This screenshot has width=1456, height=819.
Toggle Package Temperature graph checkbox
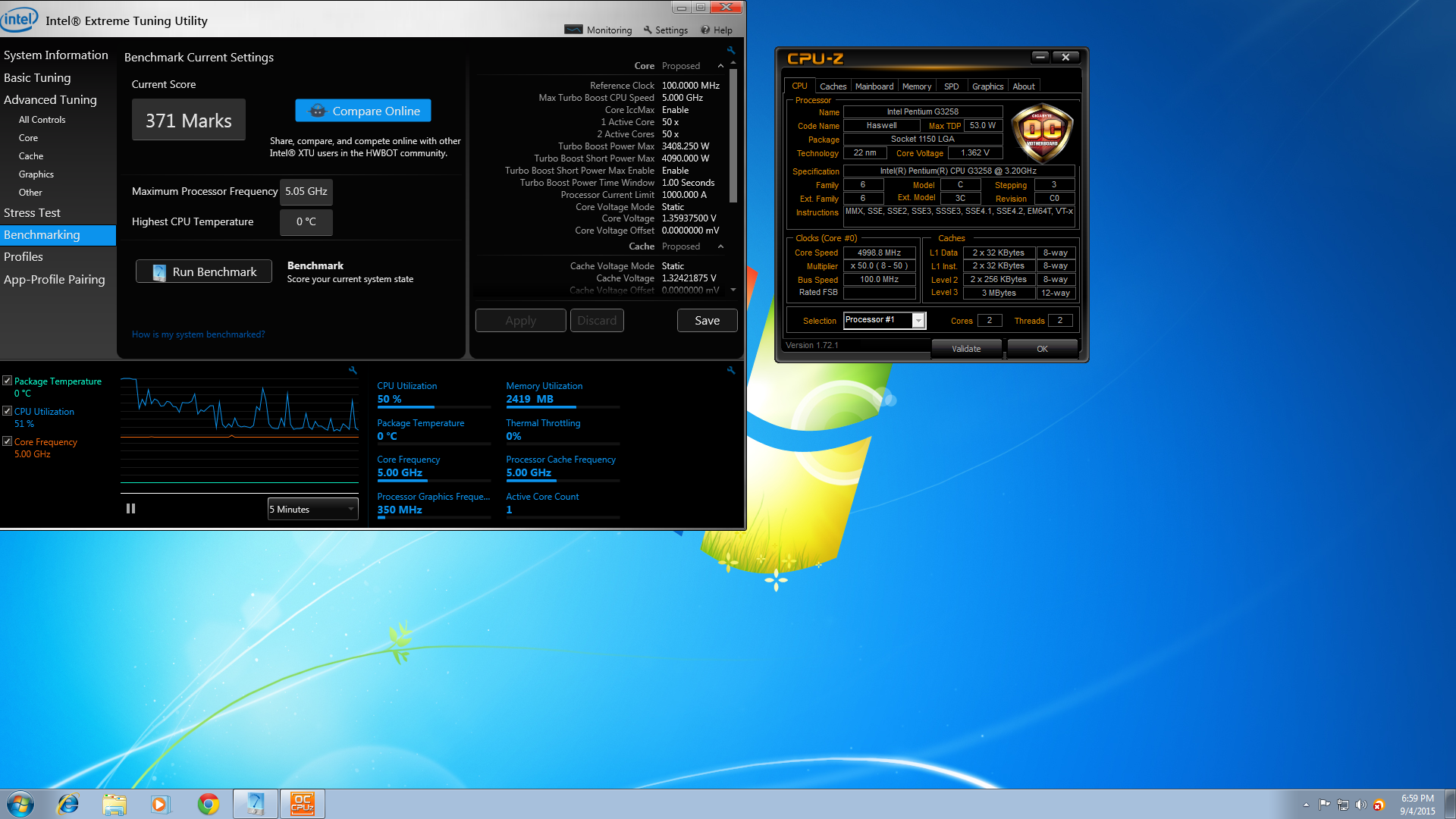pyautogui.click(x=7, y=381)
